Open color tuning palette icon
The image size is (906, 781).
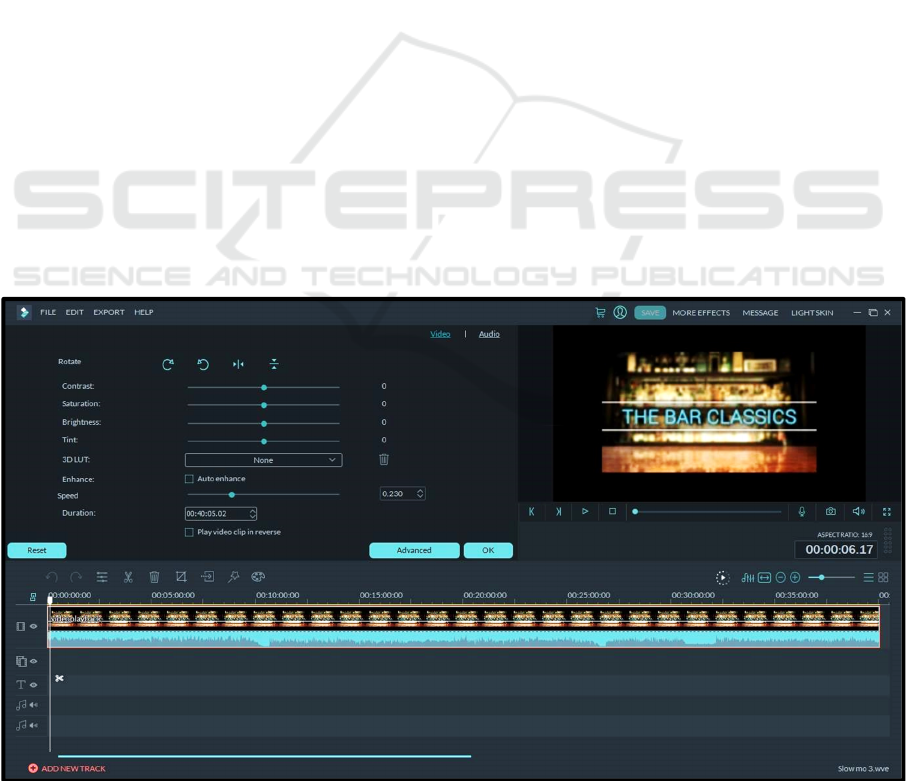coord(258,577)
